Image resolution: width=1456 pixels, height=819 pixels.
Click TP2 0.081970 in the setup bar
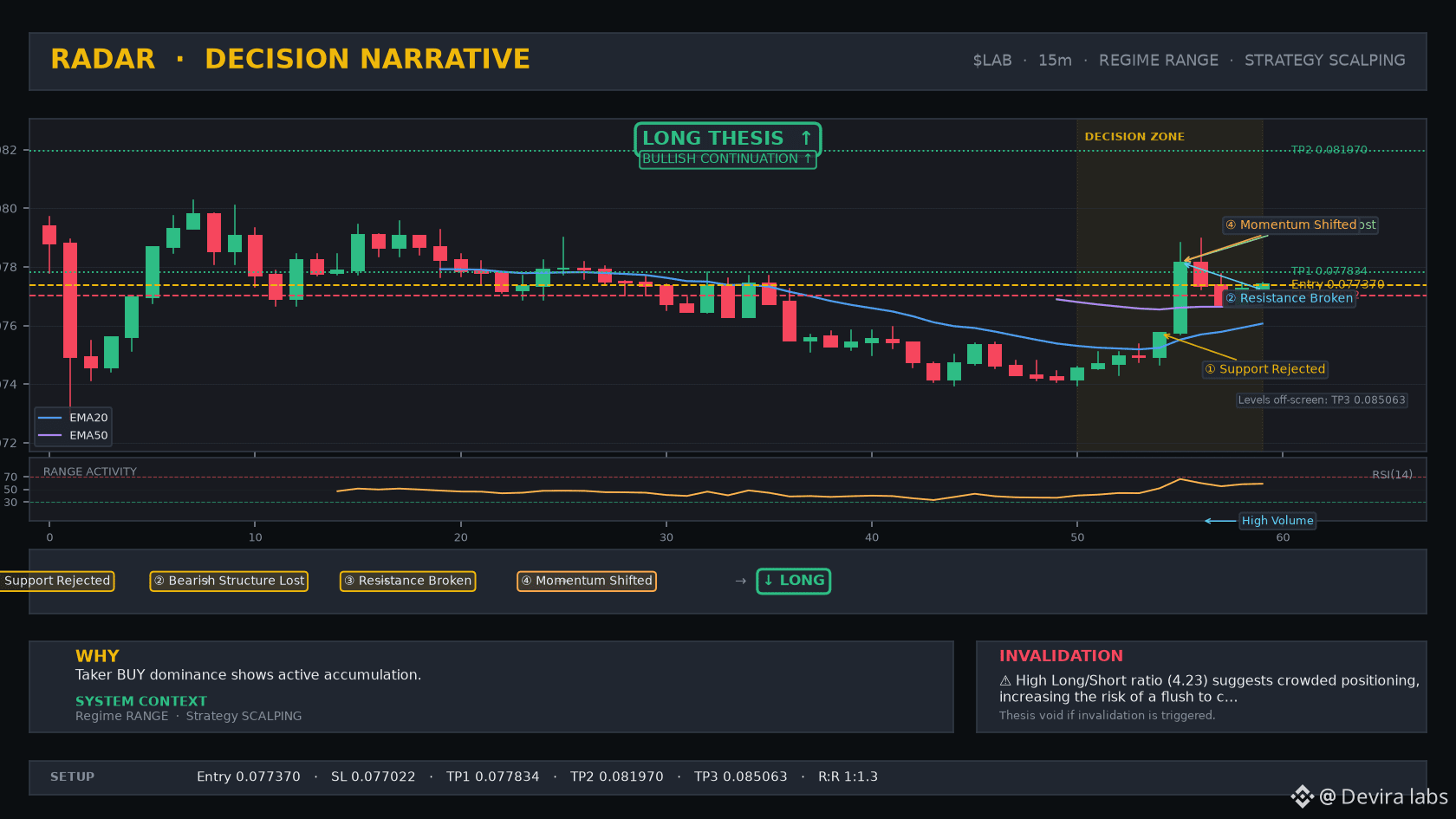(617, 777)
